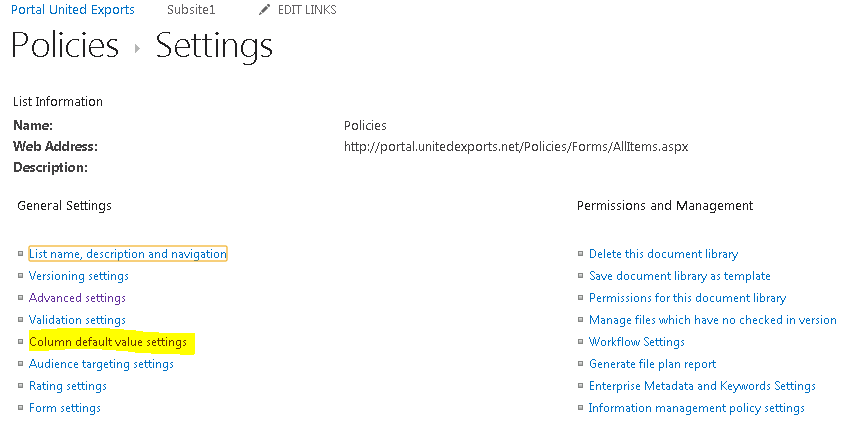Open List name, description and navigation
The width and height of the screenshot is (868, 443).
coord(128,254)
